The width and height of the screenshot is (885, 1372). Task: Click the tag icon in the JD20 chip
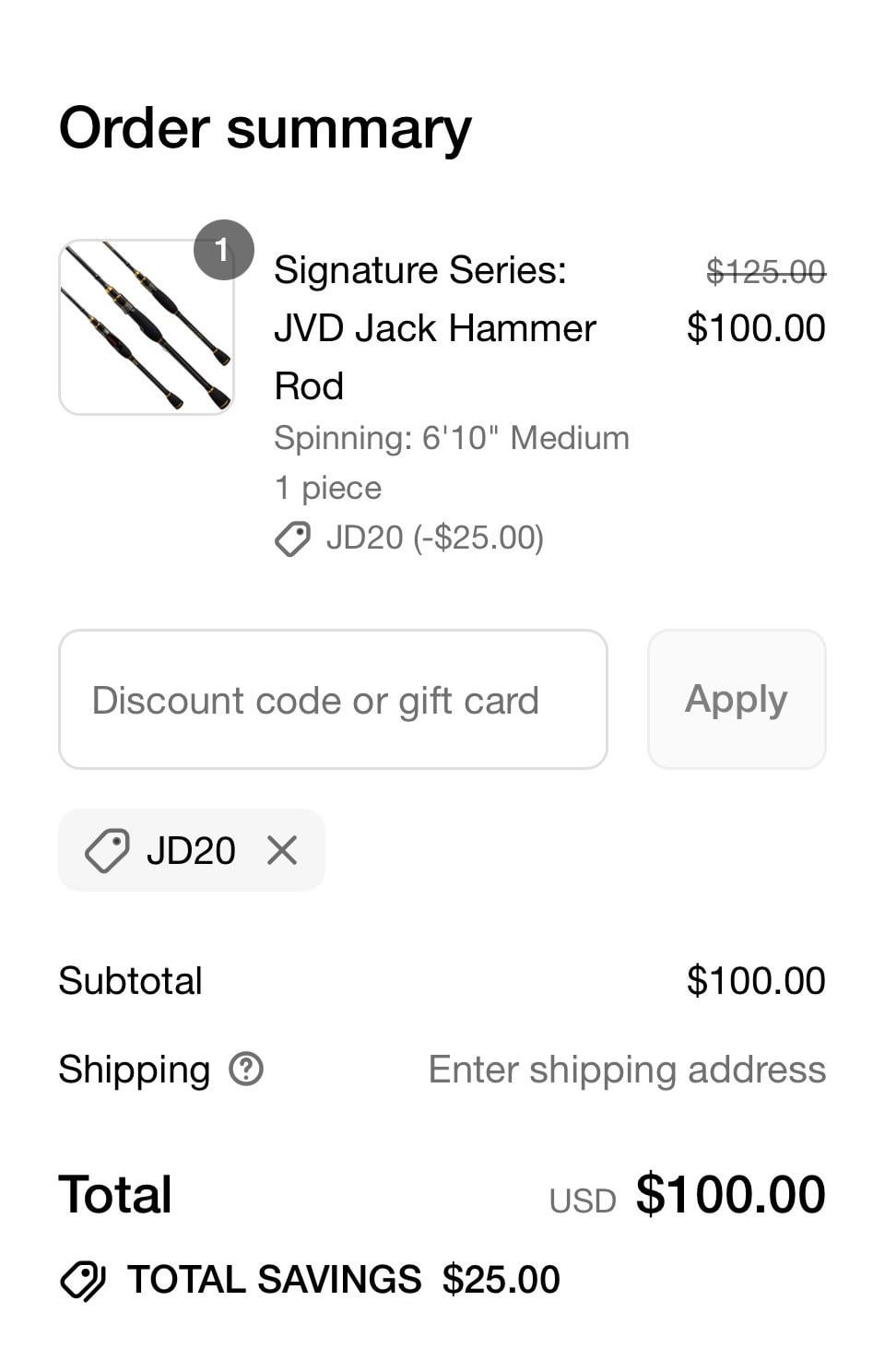click(x=107, y=850)
